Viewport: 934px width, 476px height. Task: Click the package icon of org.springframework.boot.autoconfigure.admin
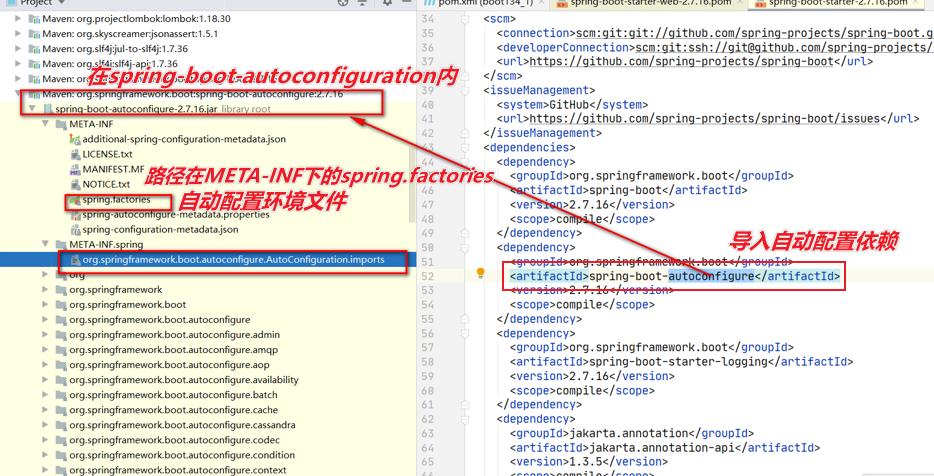(x=61, y=335)
